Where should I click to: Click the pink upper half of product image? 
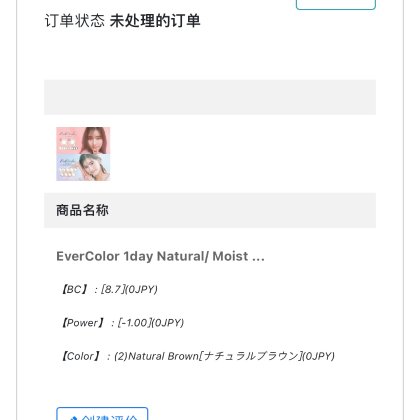point(83,140)
